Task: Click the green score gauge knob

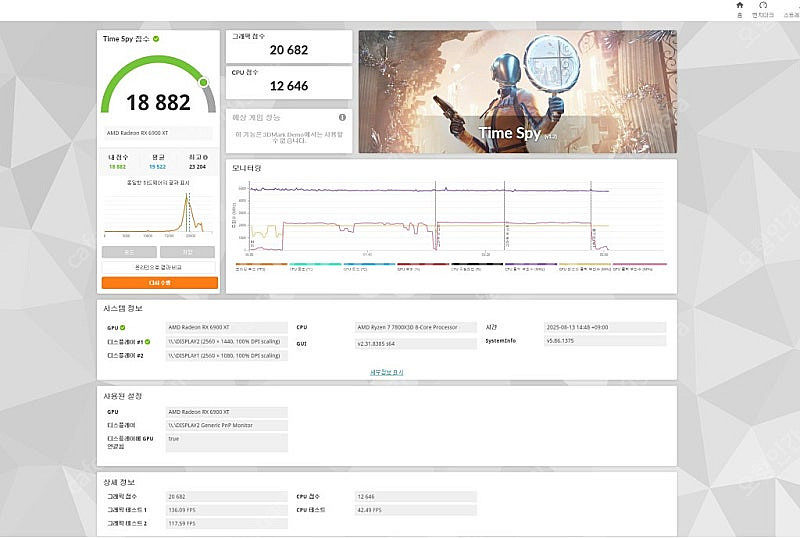Action: (x=204, y=82)
